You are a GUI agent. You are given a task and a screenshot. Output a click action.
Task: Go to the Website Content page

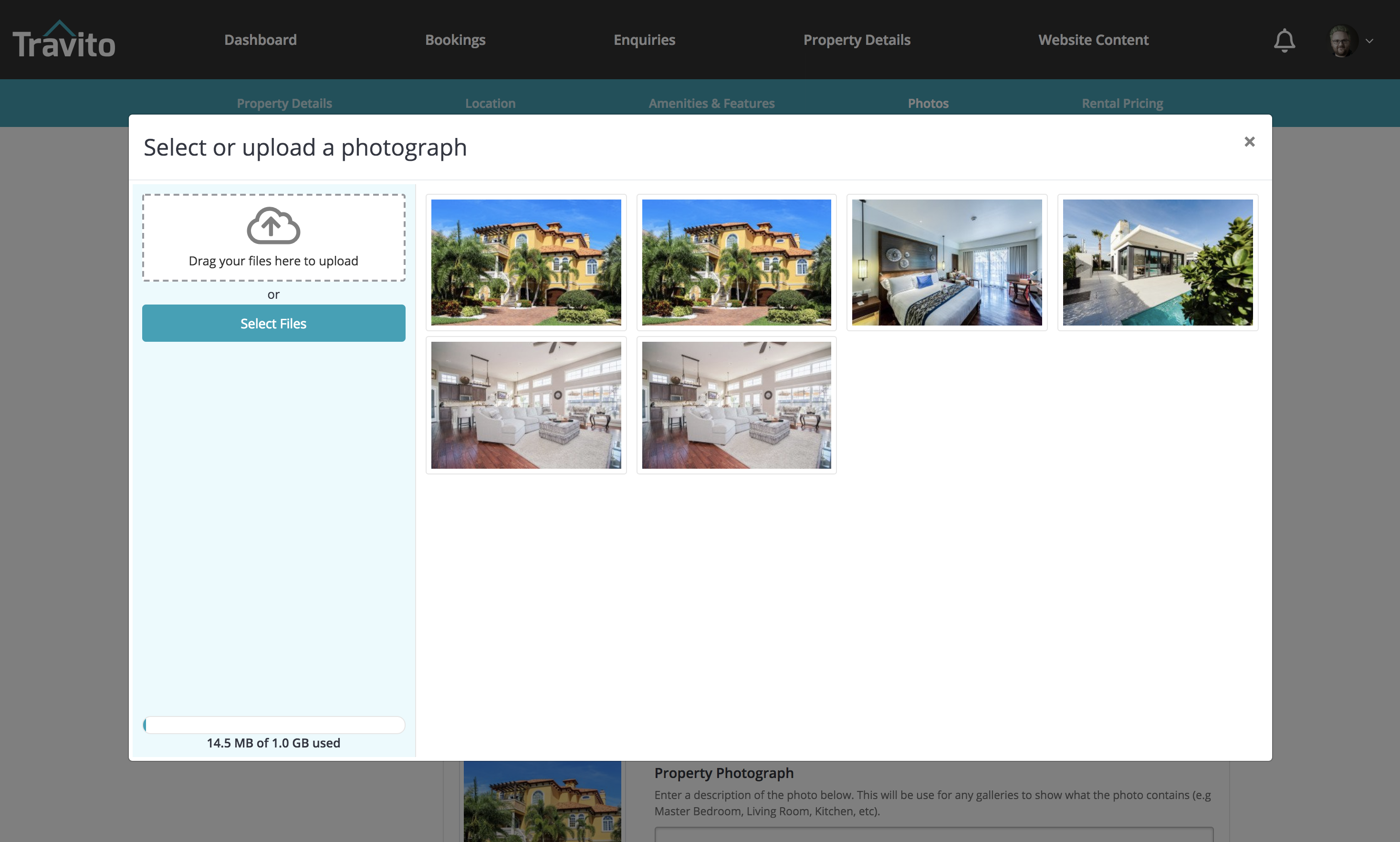(1093, 40)
